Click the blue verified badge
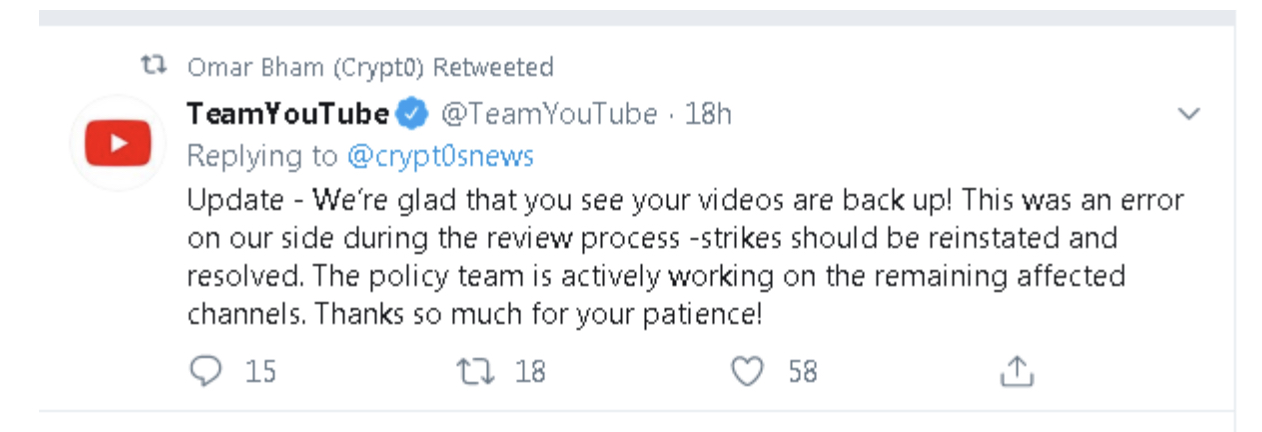 pos(412,115)
